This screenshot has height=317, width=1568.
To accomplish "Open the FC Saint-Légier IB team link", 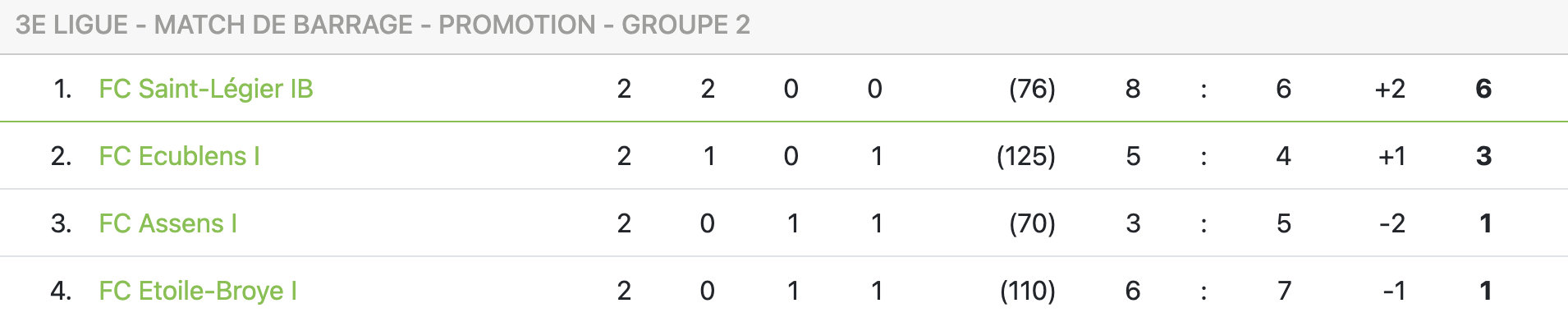I will pyautogui.click(x=206, y=89).
